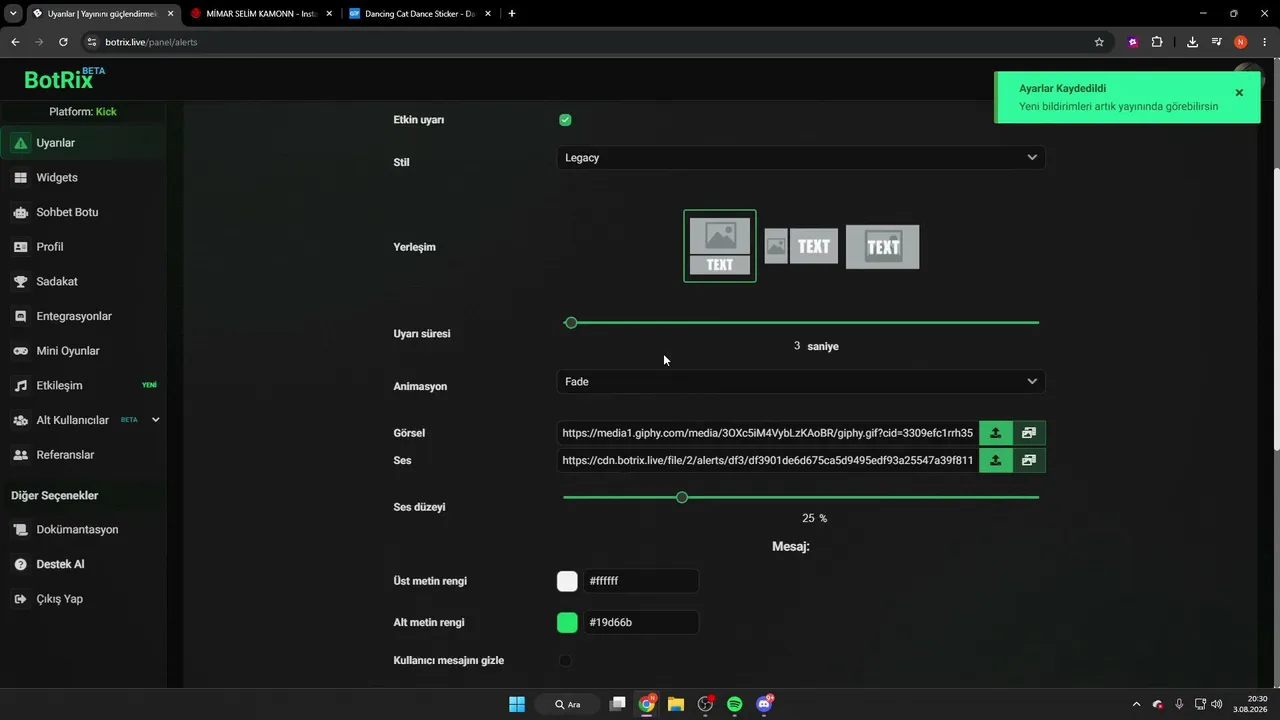Image resolution: width=1280 pixels, height=720 pixels.
Task: Select text-over-image layout
Action: pyautogui.click(x=882, y=247)
